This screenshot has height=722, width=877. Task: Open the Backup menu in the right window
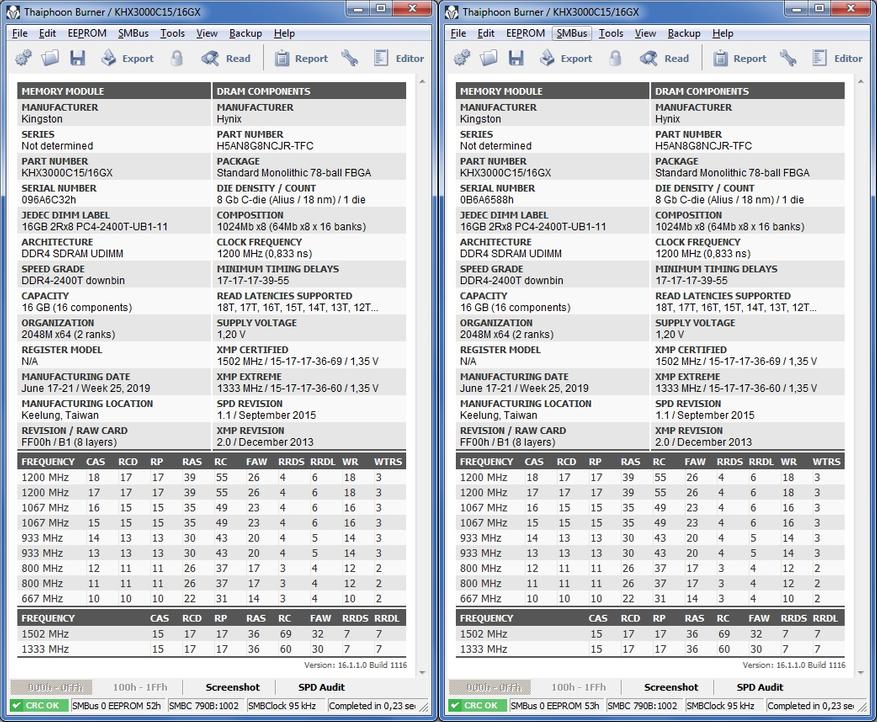(x=684, y=34)
